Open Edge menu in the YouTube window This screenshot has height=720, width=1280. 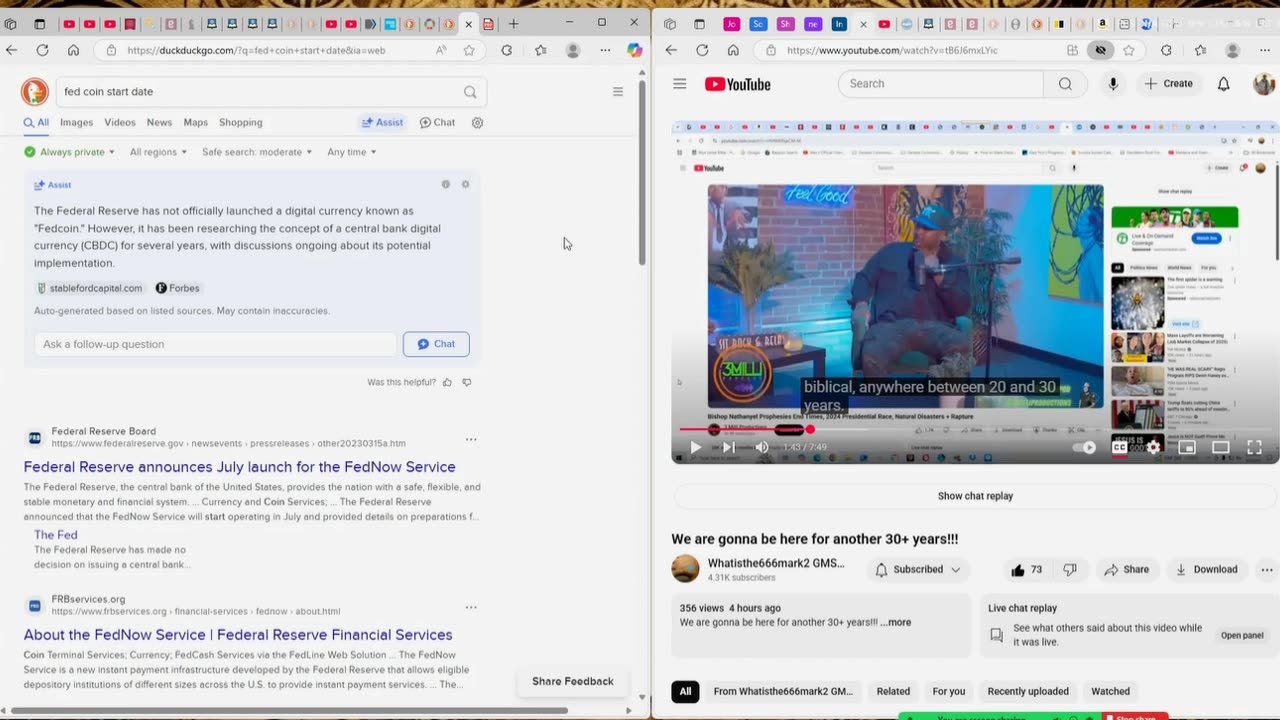[1265, 50]
